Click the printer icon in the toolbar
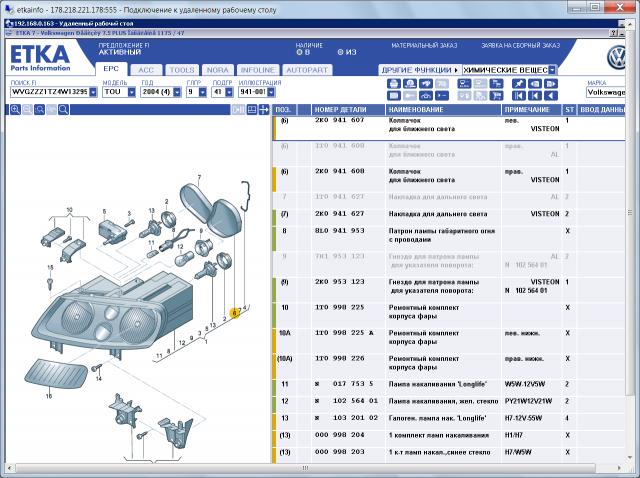 click(x=393, y=84)
